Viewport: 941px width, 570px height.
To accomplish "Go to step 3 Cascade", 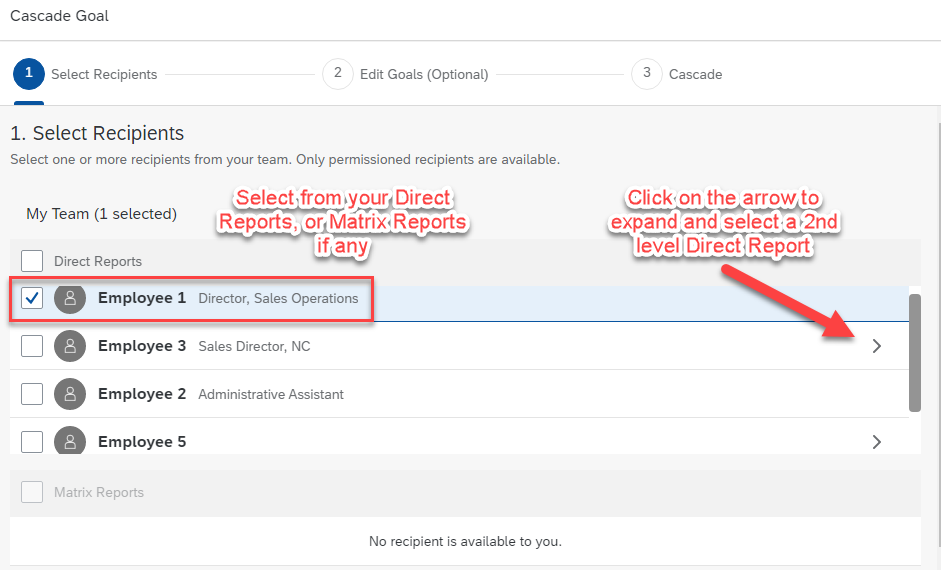I will tap(677, 74).
